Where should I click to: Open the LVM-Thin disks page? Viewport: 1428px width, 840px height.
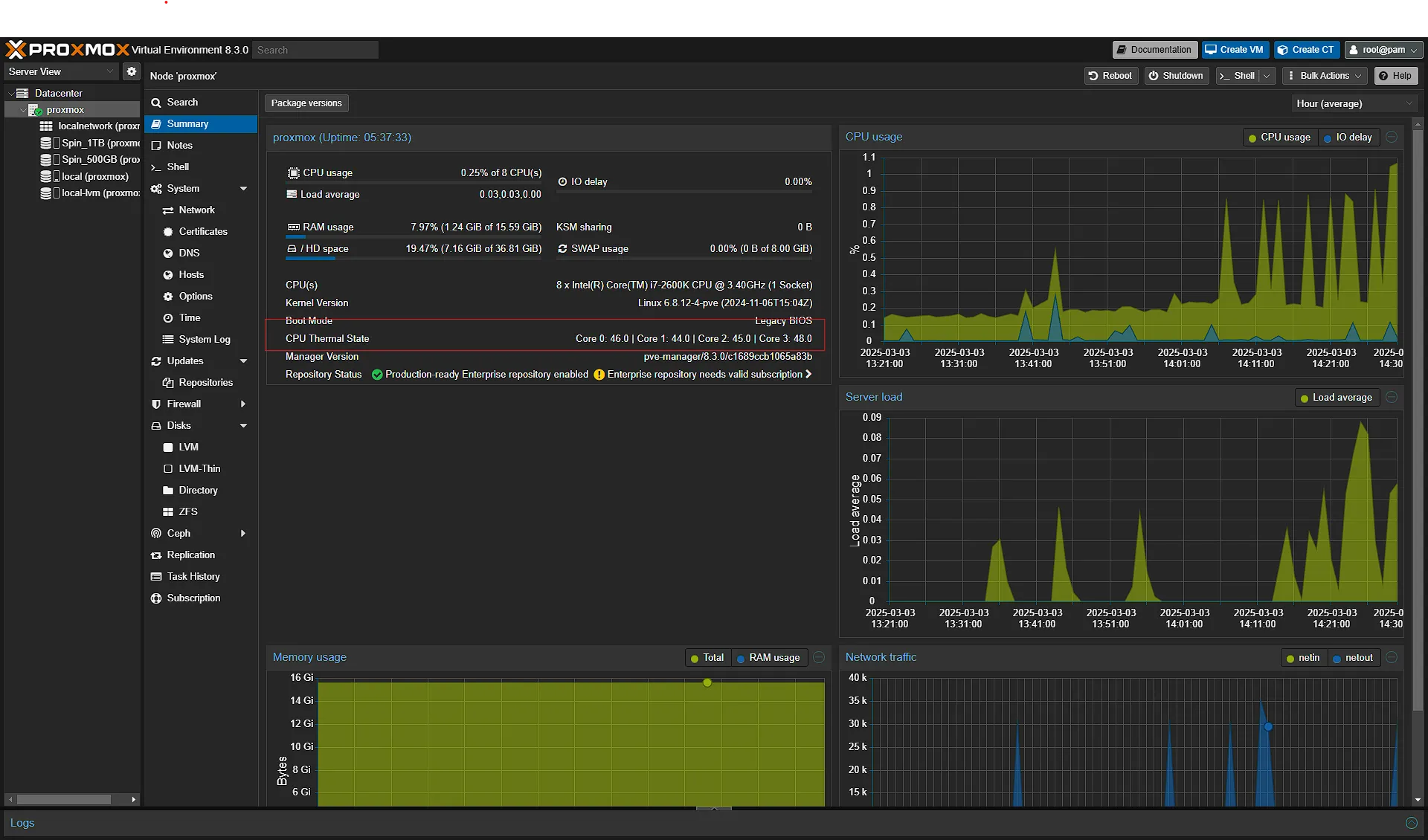pos(199,469)
